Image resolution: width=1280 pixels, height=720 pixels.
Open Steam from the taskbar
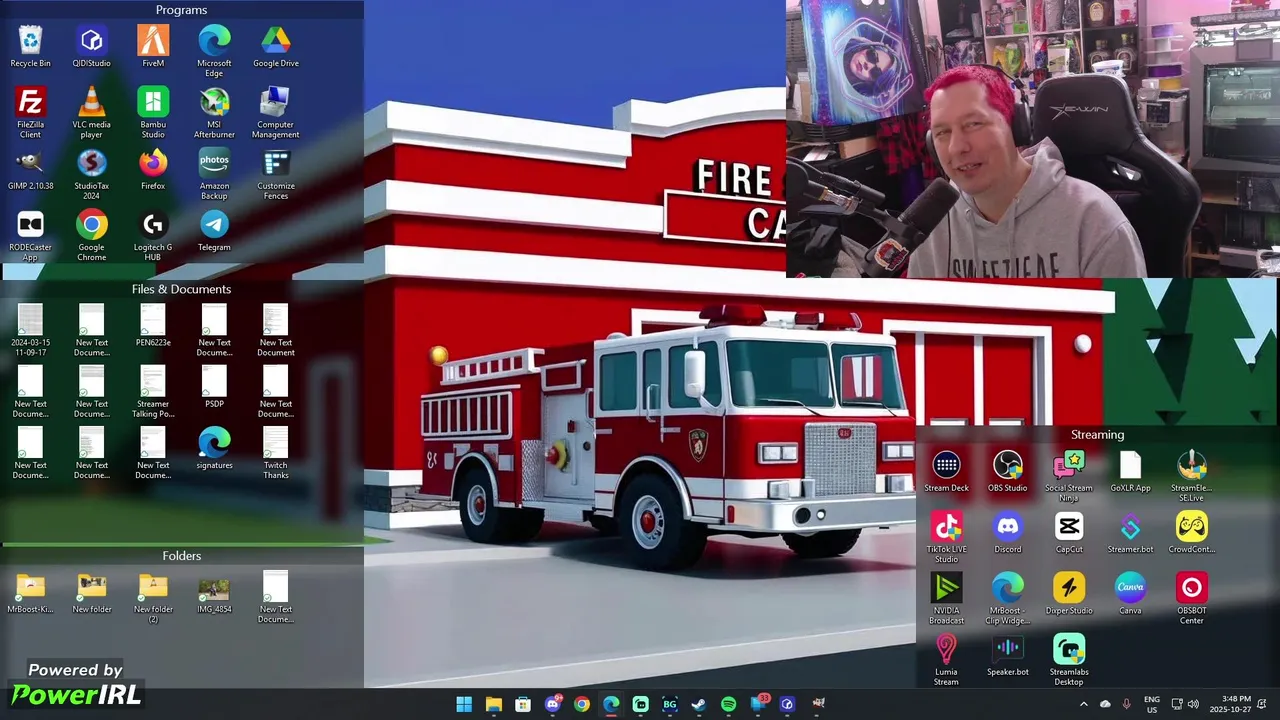pos(699,704)
